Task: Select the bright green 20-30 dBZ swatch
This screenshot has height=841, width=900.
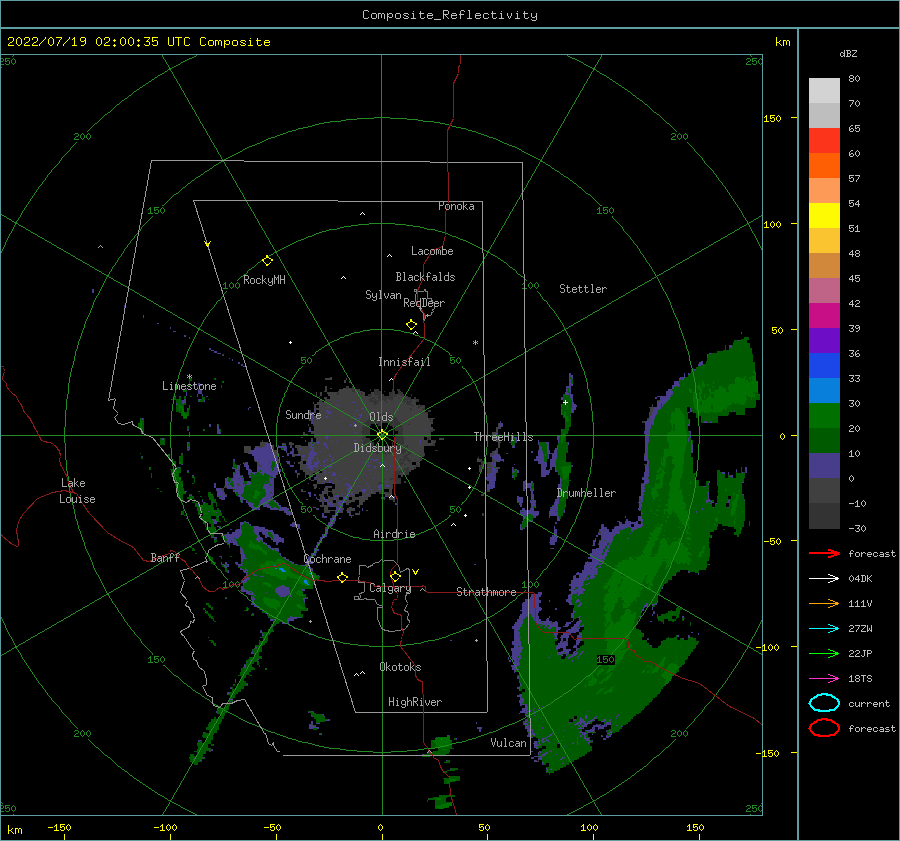Action: pyautogui.click(x=824, y=416)
